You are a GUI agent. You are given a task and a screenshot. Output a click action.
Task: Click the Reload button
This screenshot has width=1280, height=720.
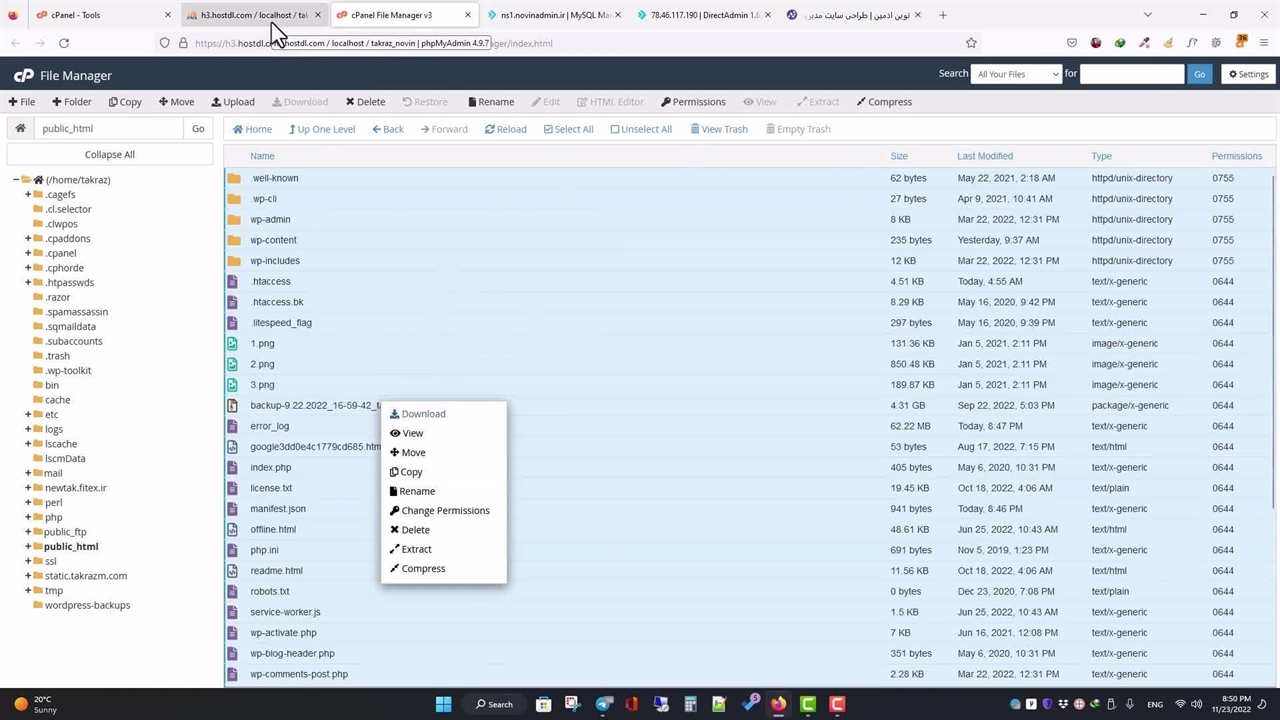point(505,129)
